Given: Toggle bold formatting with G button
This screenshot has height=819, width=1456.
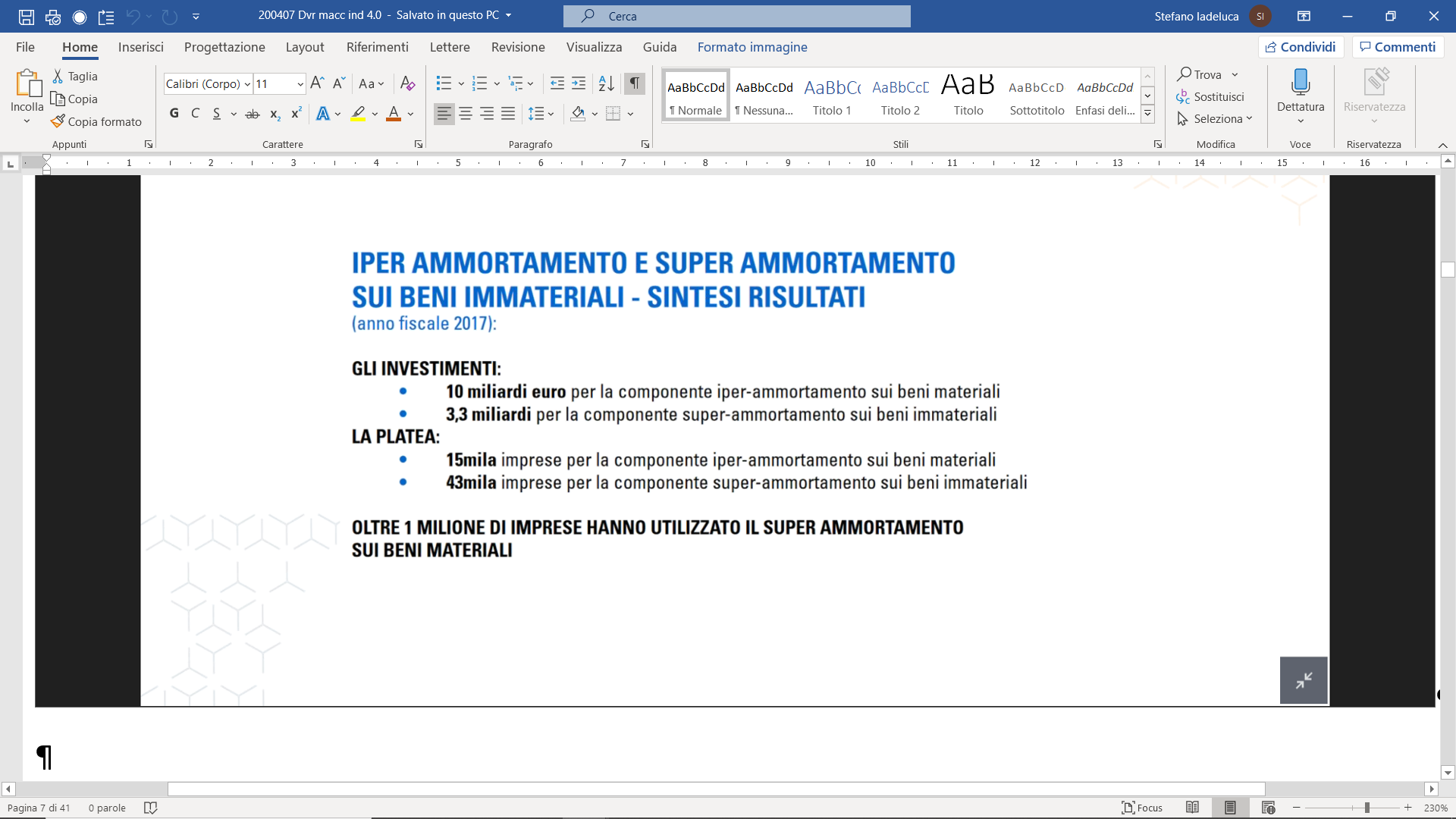Looking at the screenshot, I should [x=174, y=114].
